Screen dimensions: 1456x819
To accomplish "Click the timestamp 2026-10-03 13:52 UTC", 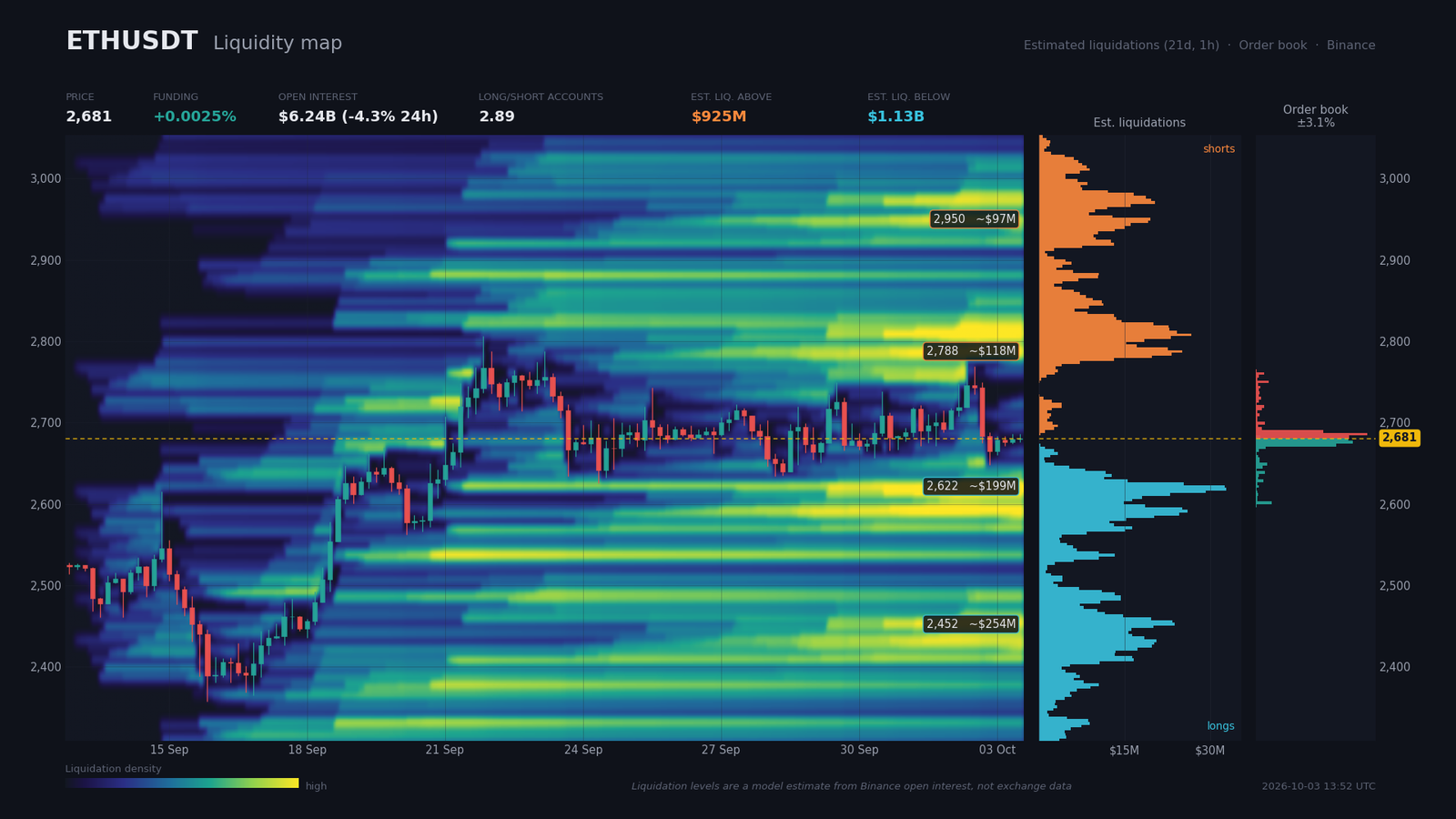I will [1319, 786].
